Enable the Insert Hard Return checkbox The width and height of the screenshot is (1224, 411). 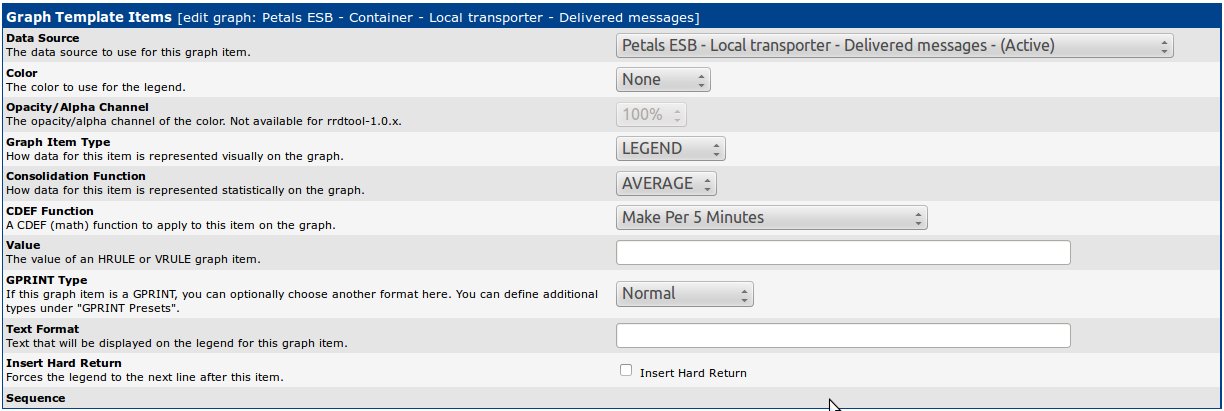(x=626, y=370)
